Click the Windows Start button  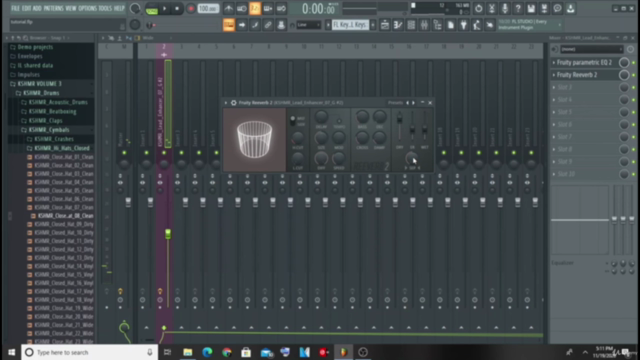point(11,352)
